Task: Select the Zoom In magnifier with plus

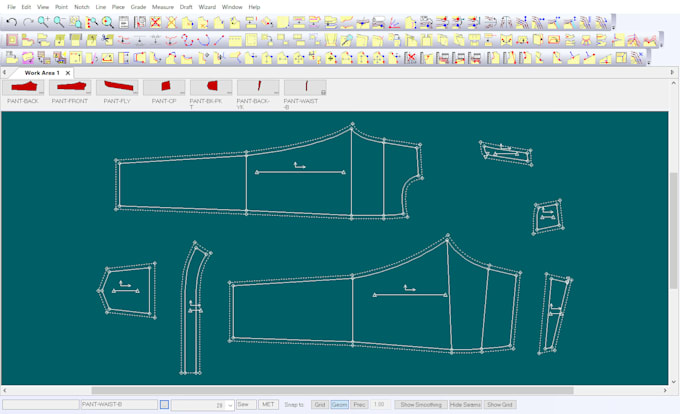Action: tap(43, 22)
